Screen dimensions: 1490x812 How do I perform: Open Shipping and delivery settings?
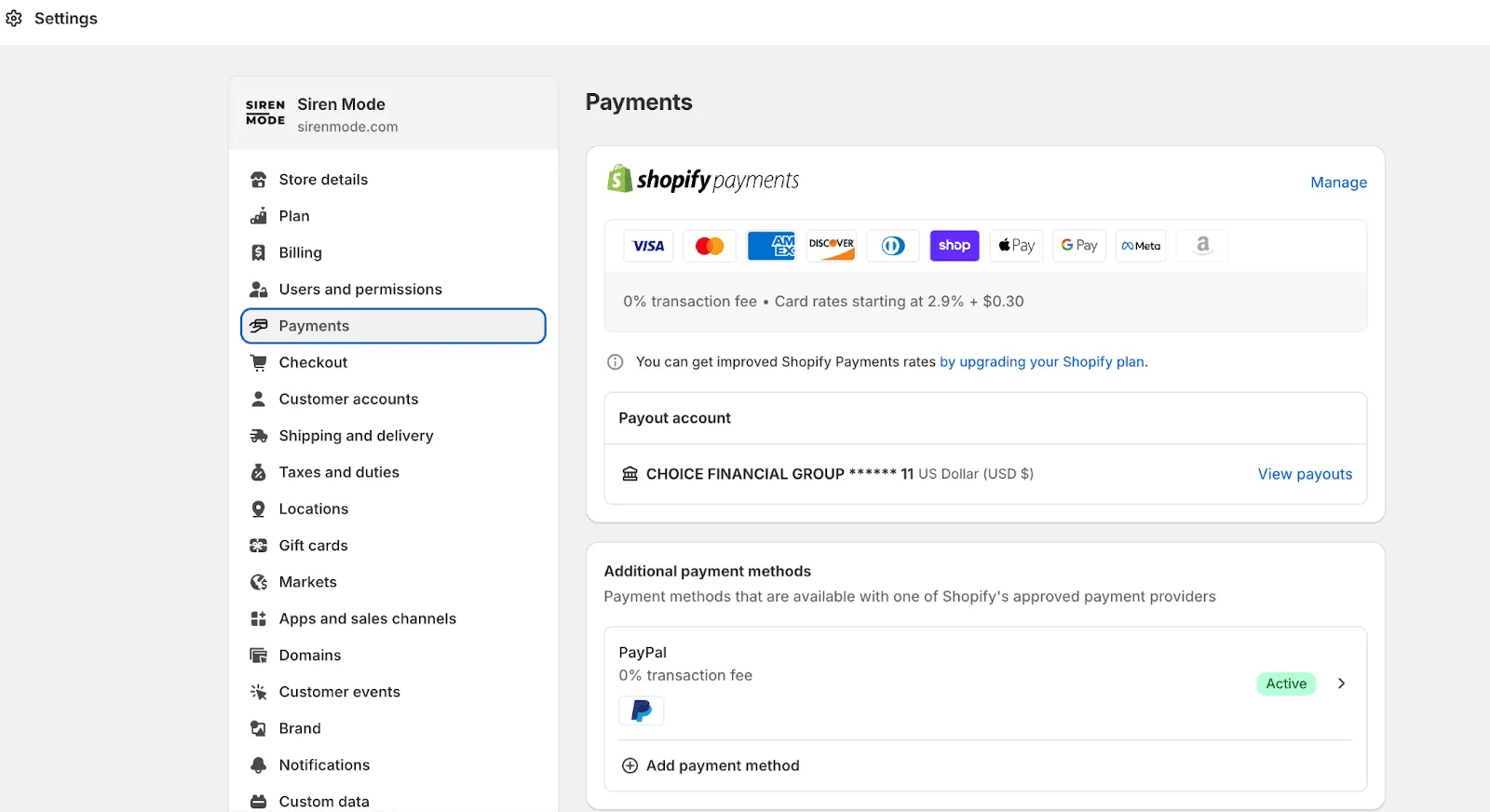[x=393, y=436]
